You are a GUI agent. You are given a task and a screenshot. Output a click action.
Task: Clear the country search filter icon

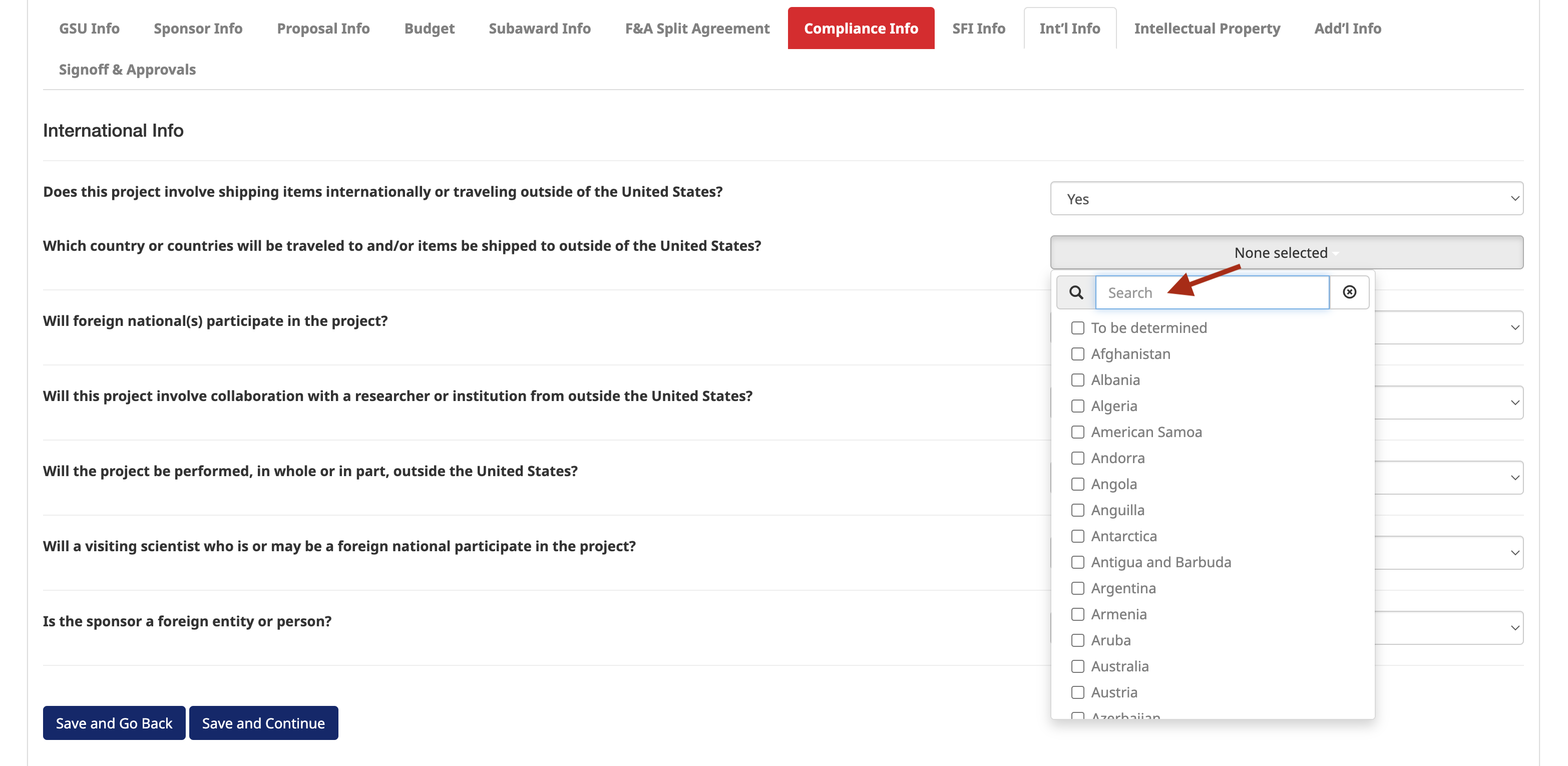1350,292
